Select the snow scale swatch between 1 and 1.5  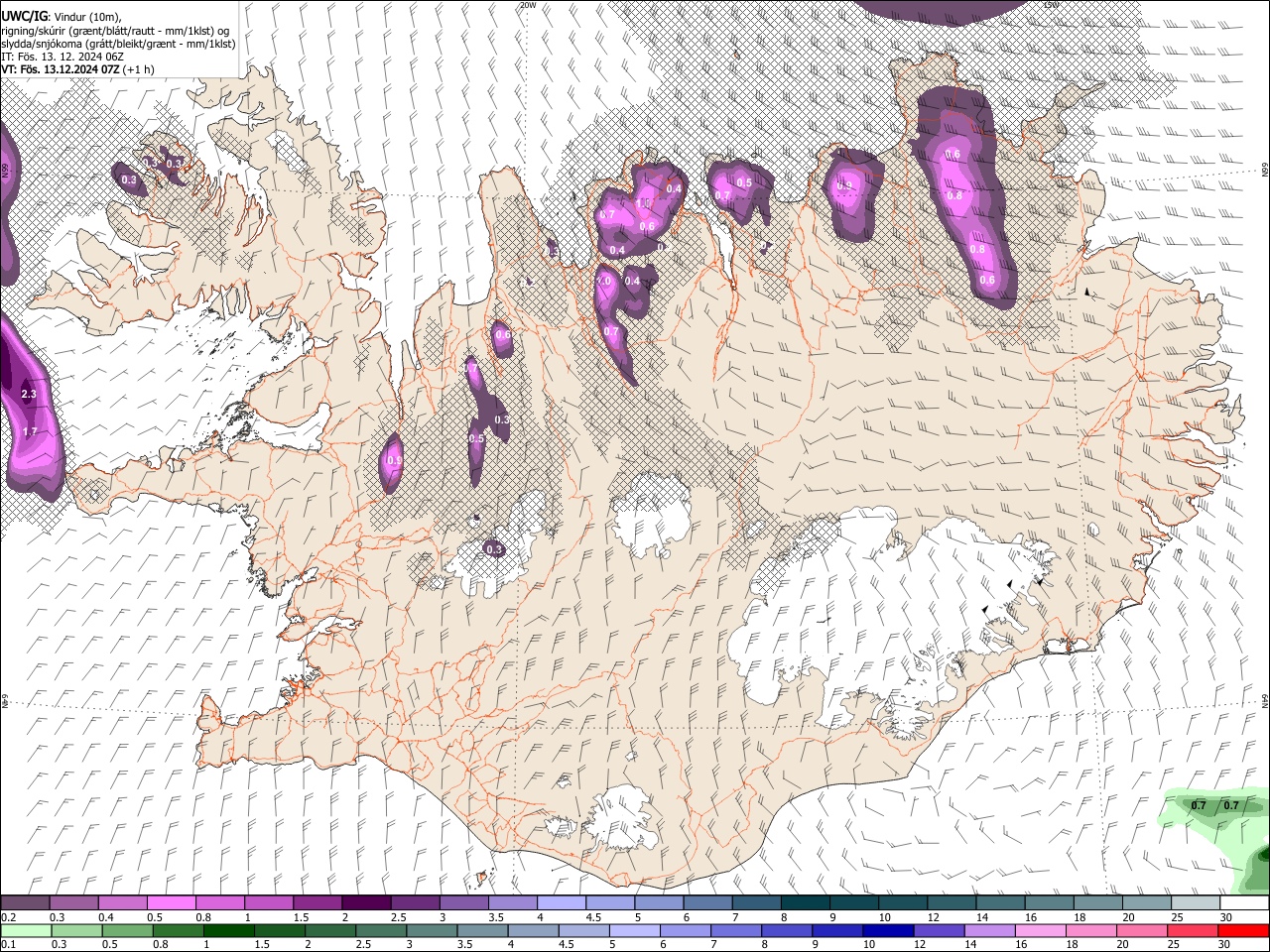click(x=268, y=903)
